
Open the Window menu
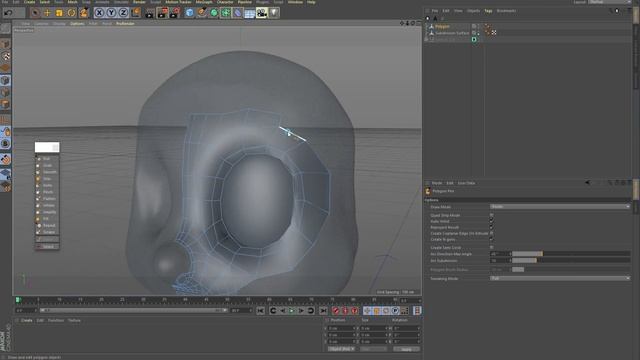[296, 2]
